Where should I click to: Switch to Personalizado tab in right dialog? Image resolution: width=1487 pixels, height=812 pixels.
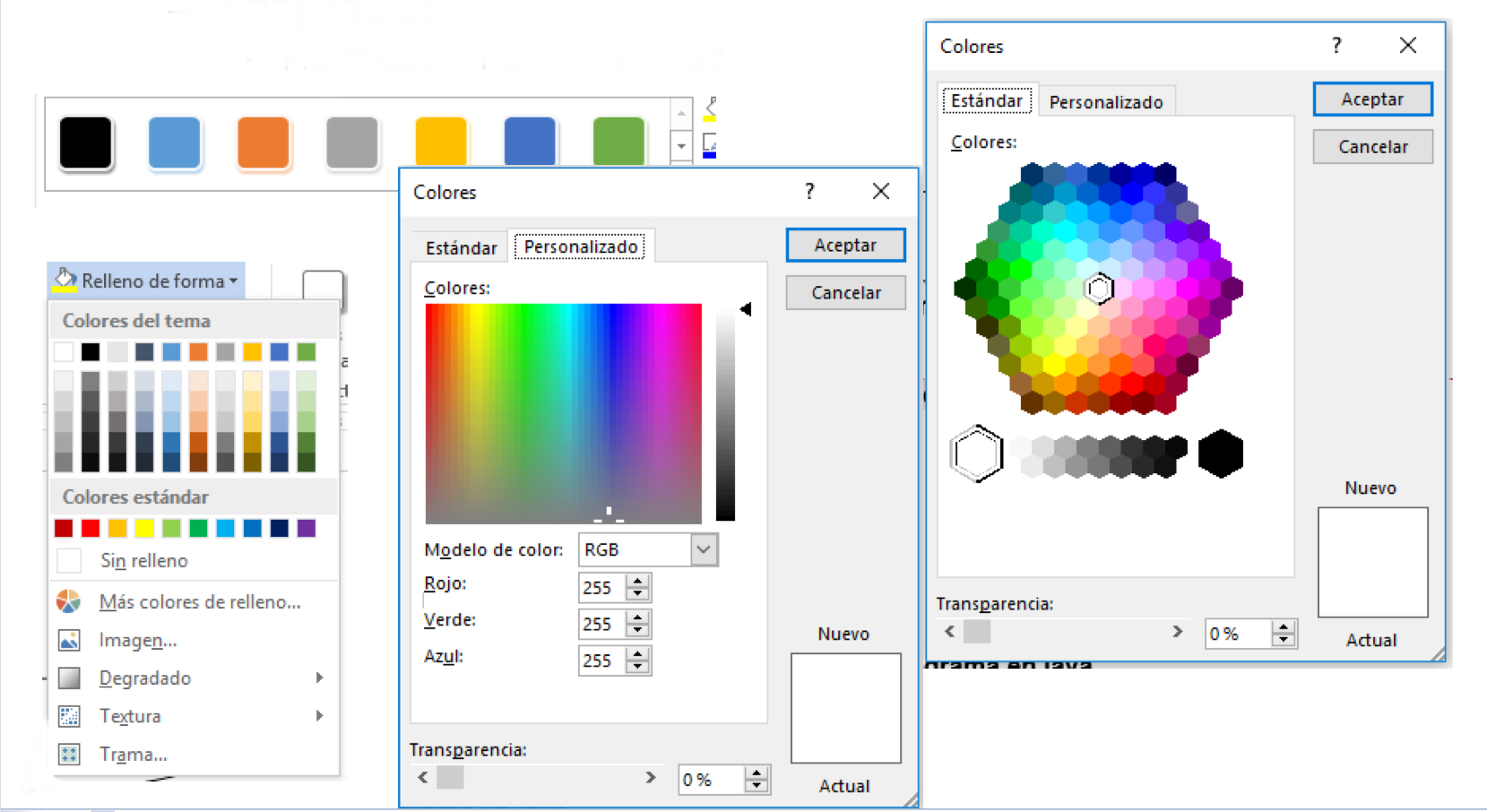[x=1106, y=102]
